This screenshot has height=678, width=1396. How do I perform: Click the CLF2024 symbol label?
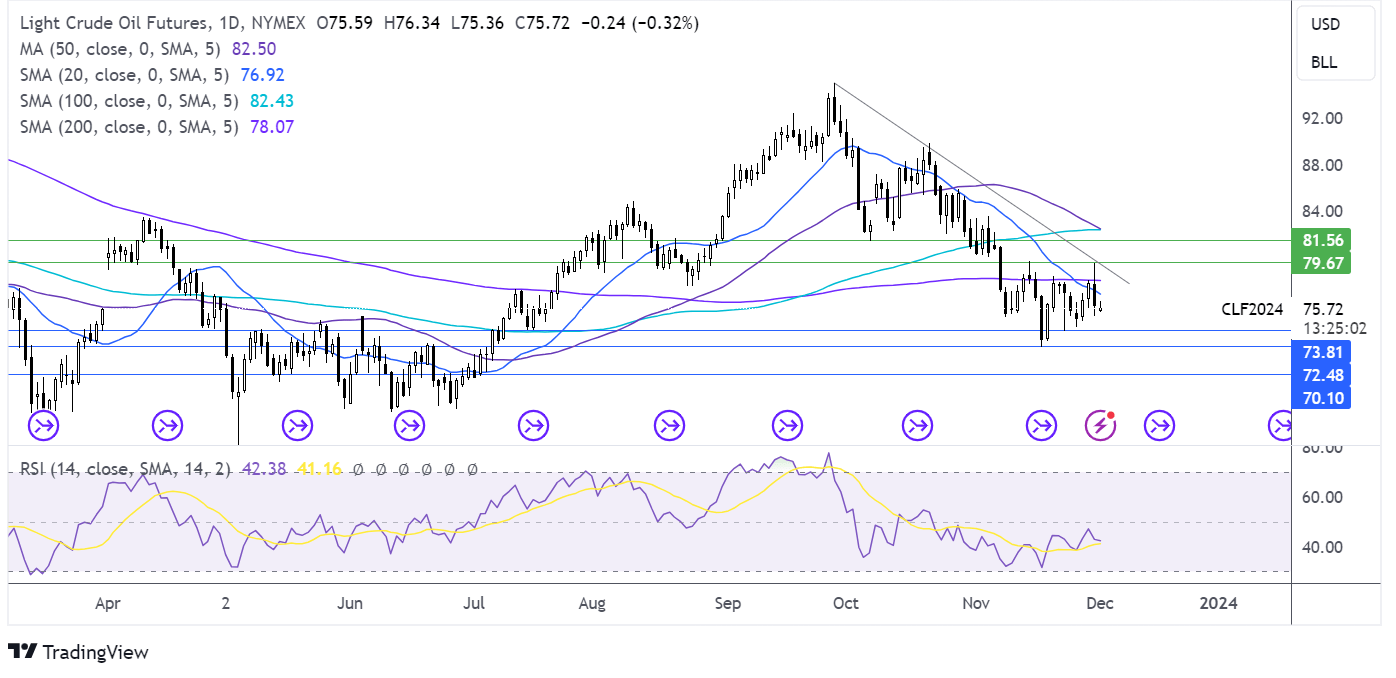(1253, 310)
